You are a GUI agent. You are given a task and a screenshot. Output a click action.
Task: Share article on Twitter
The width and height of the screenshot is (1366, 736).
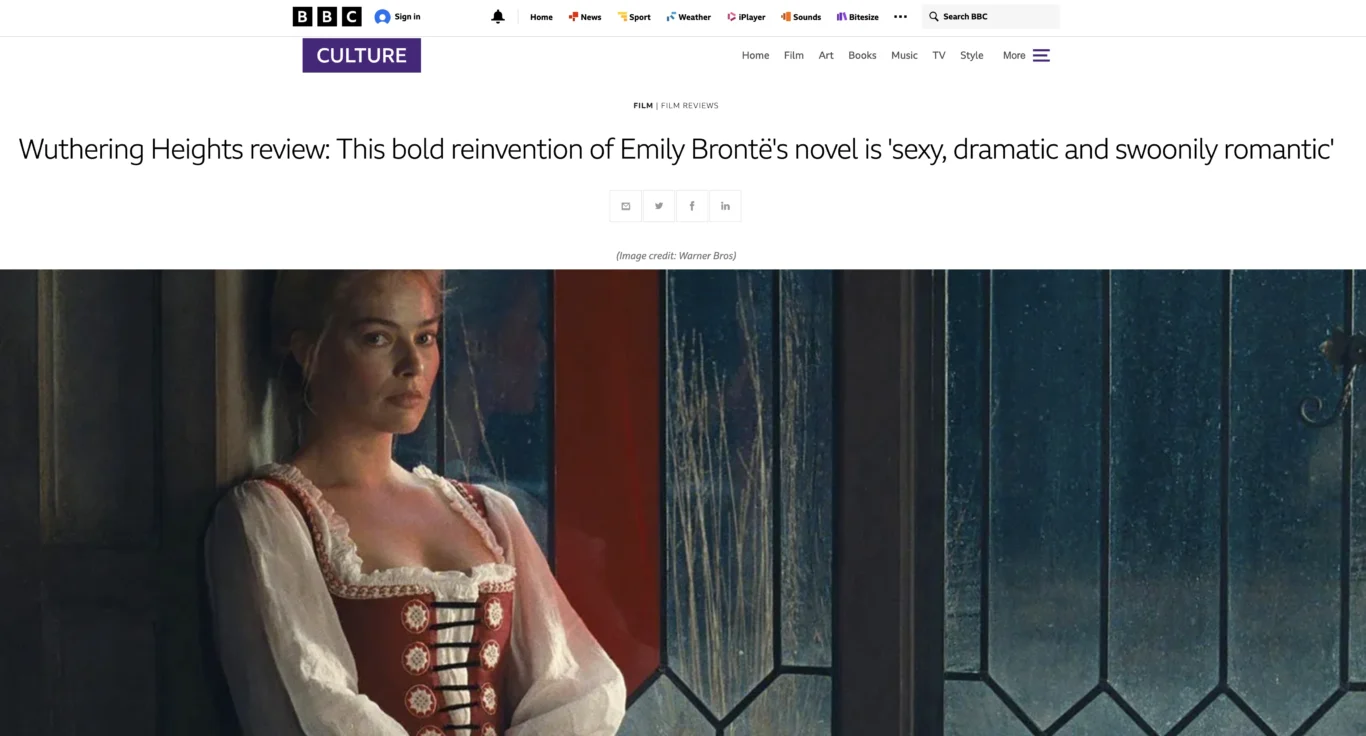point(659,206)
